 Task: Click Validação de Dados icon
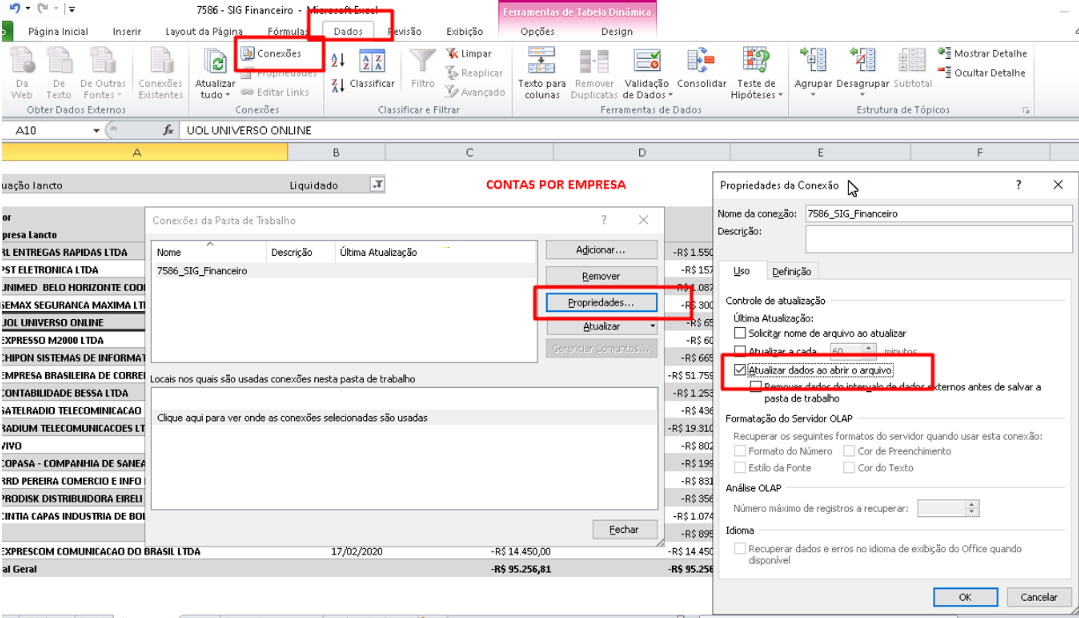pos(647,61)
